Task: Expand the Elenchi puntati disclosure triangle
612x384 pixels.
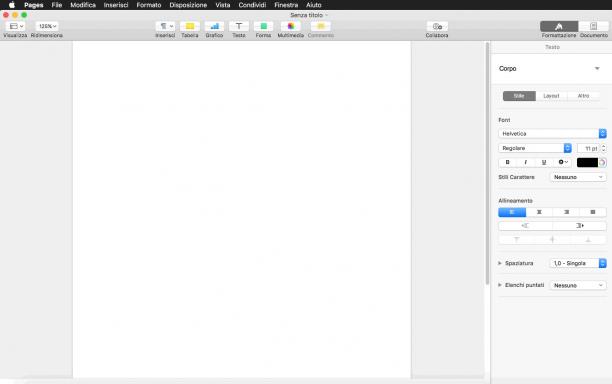Action: pos(500,285)
